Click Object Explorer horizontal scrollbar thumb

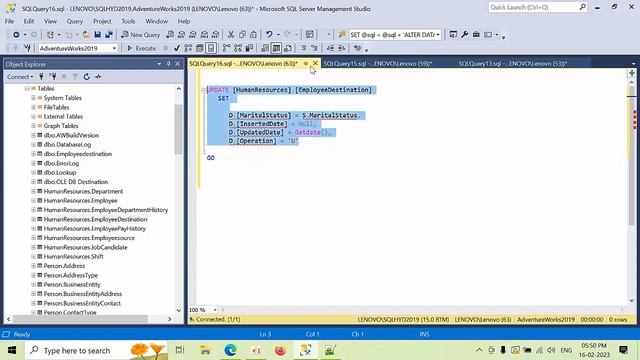(x=80, y=319)
